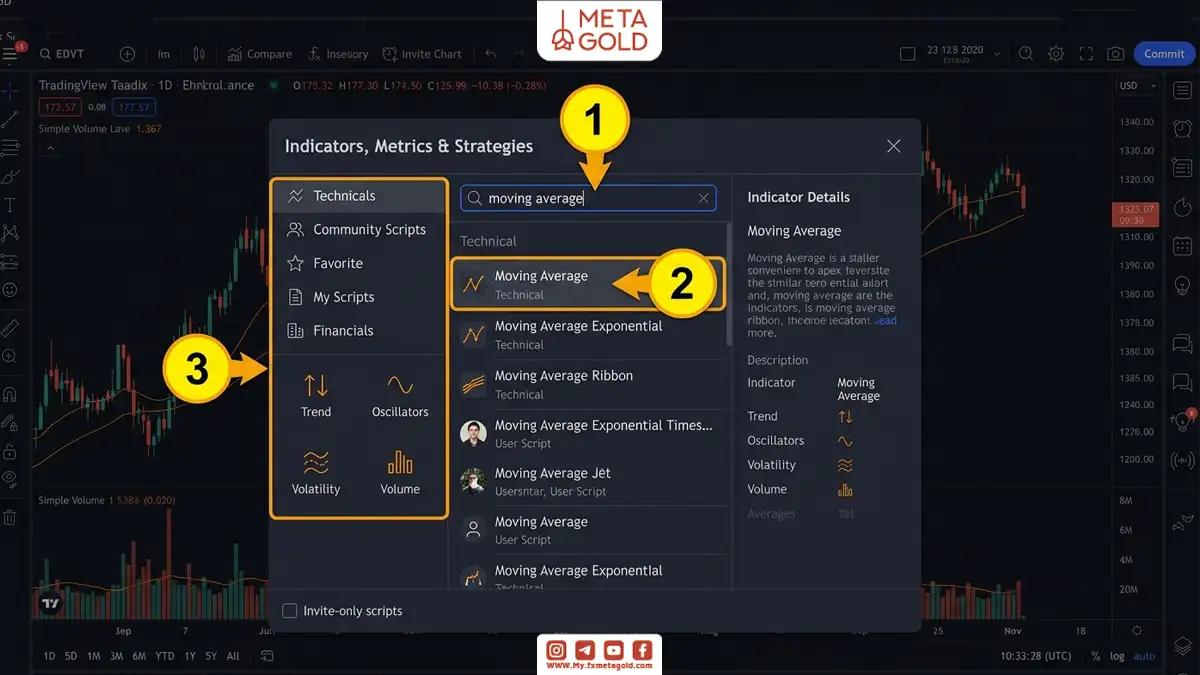Close the Indicators dialog

coord(893,146)
